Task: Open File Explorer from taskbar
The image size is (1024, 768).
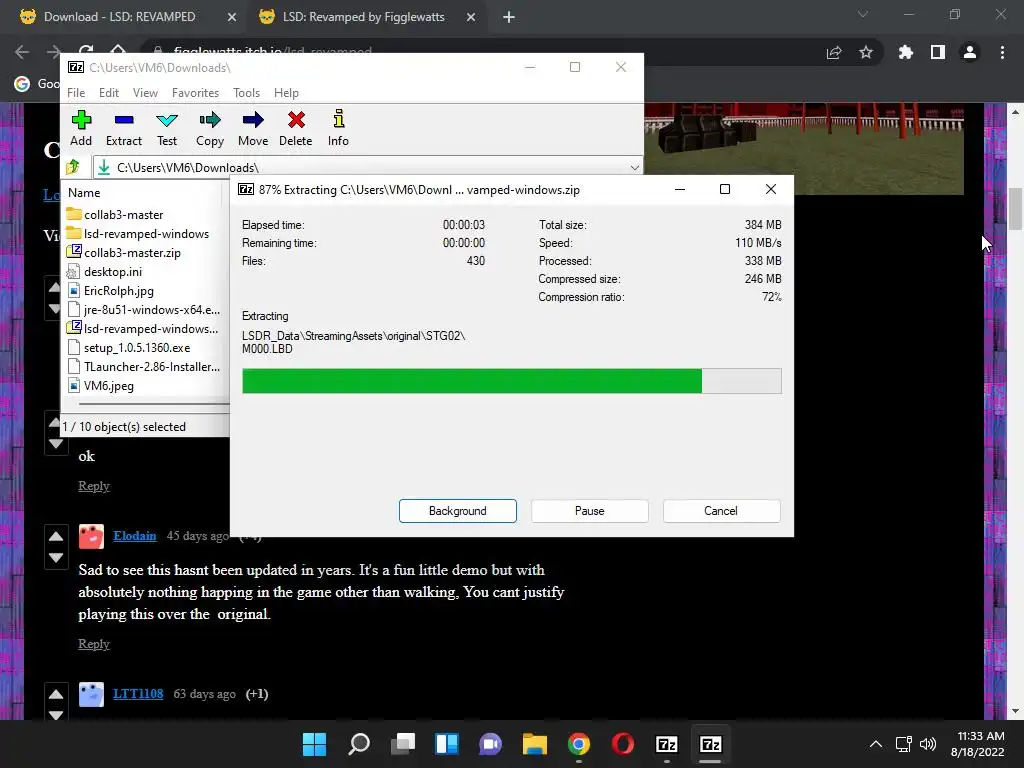Action: click(534, 744)
